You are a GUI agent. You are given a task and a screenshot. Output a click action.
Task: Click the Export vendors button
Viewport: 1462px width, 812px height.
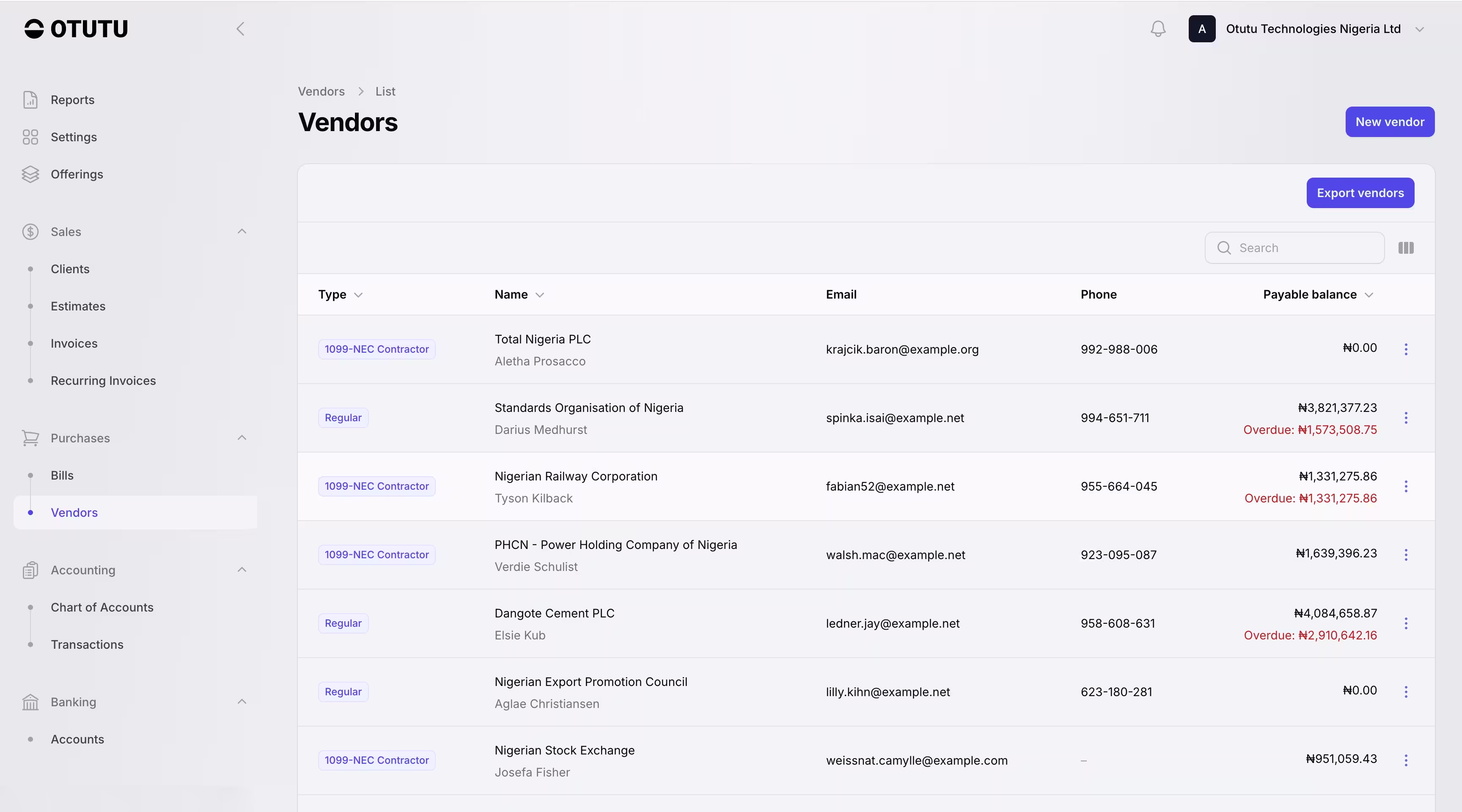pyautogui.click(x=1360, y=193)
